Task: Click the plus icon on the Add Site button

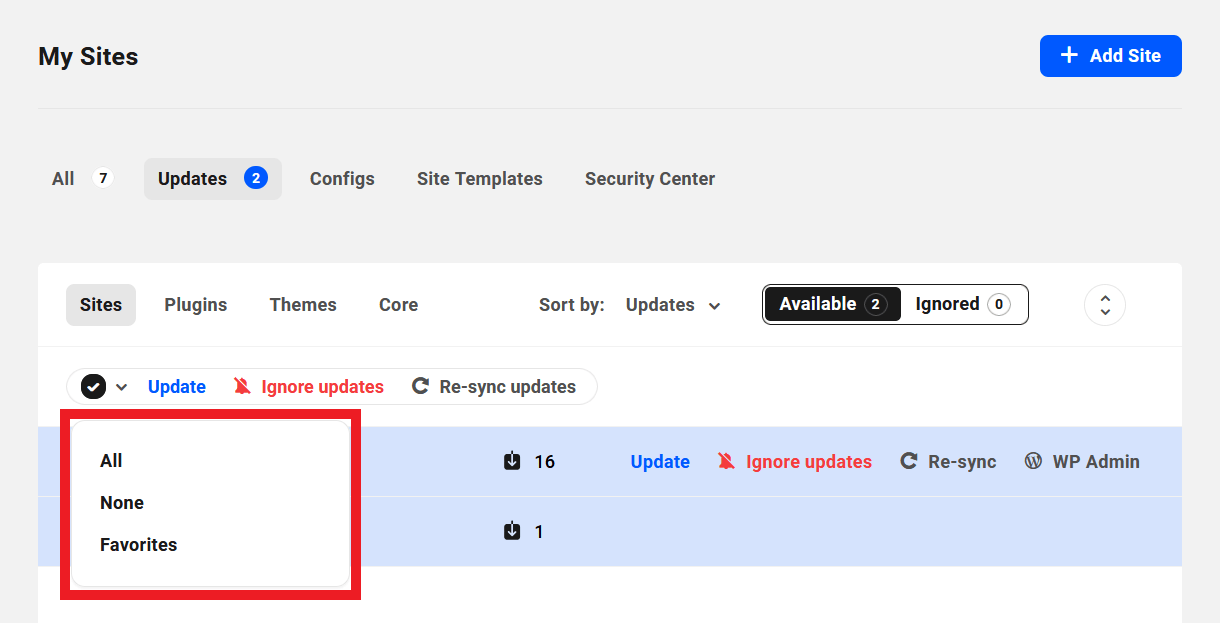Action: click(x=1069, y=55)
